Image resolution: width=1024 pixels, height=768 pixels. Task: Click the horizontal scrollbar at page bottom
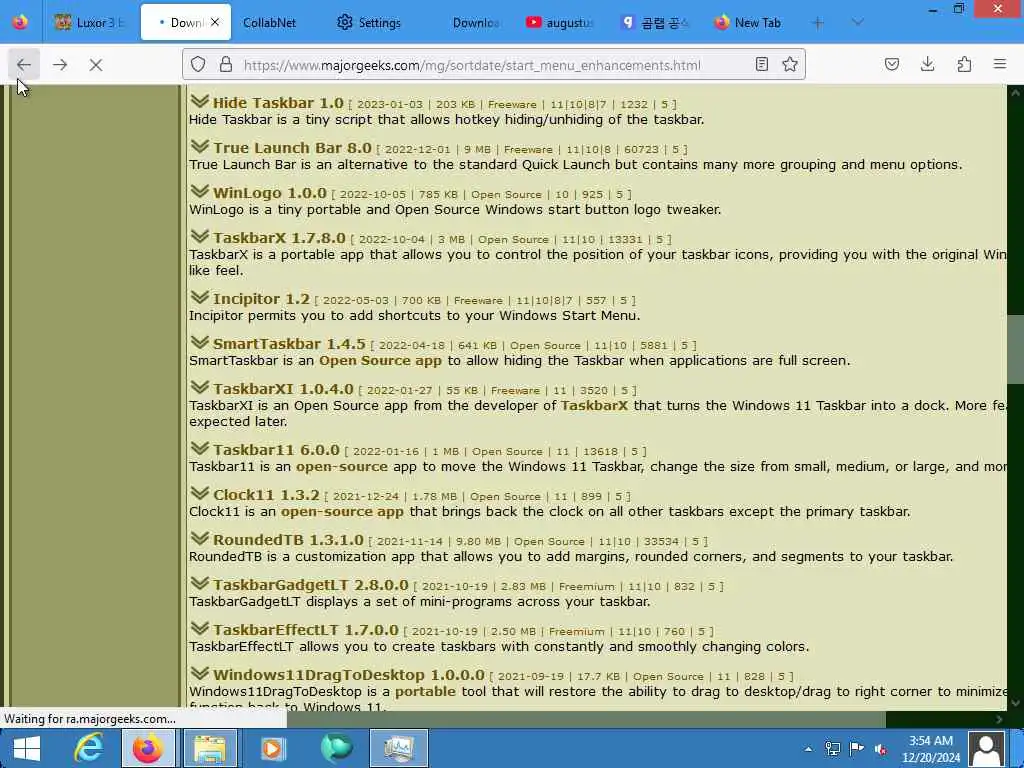(586, 719)
